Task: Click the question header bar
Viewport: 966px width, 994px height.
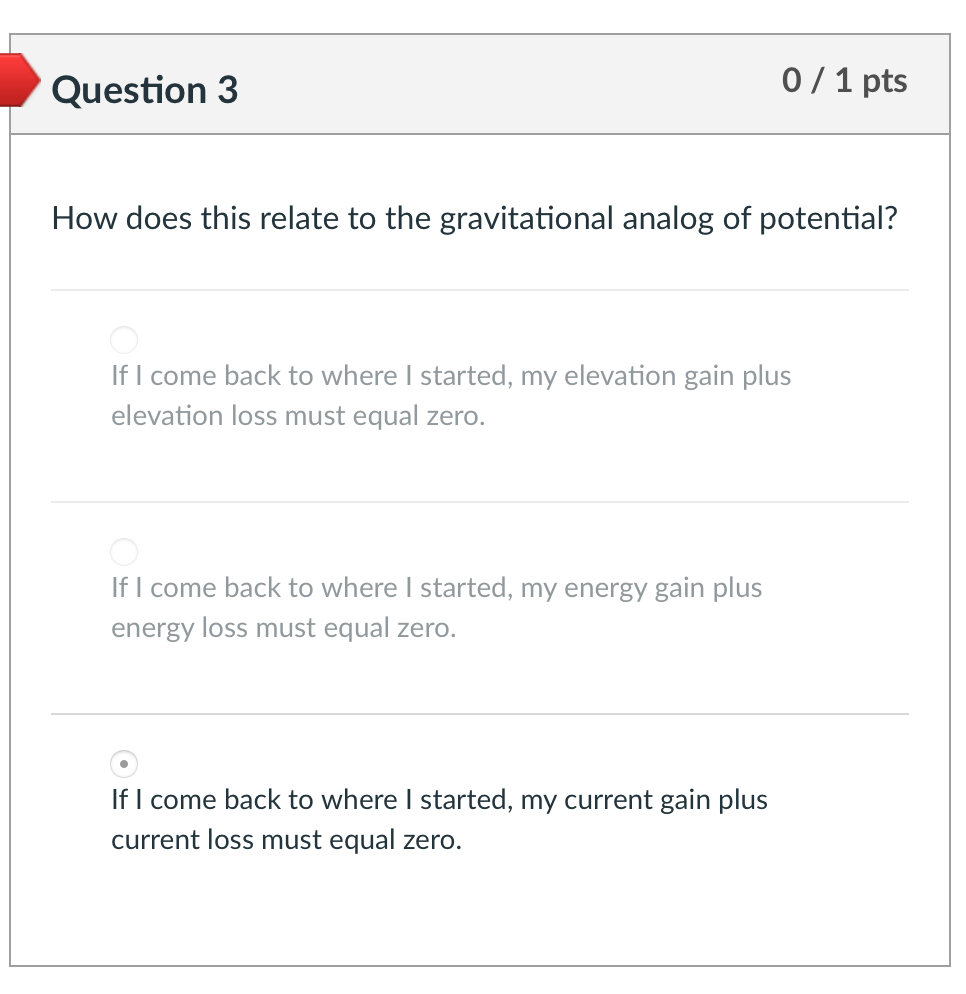Action: click(x=480, y=86)
